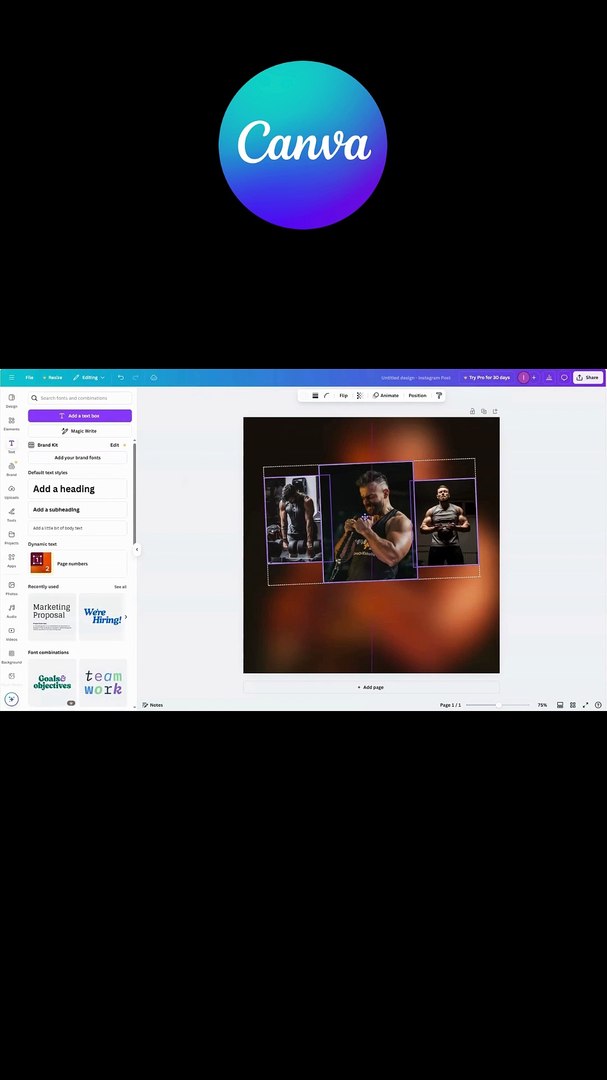Choose the We're Hiring text template
The height and width of the screenshot is (1080, 607).
[103, 616]
